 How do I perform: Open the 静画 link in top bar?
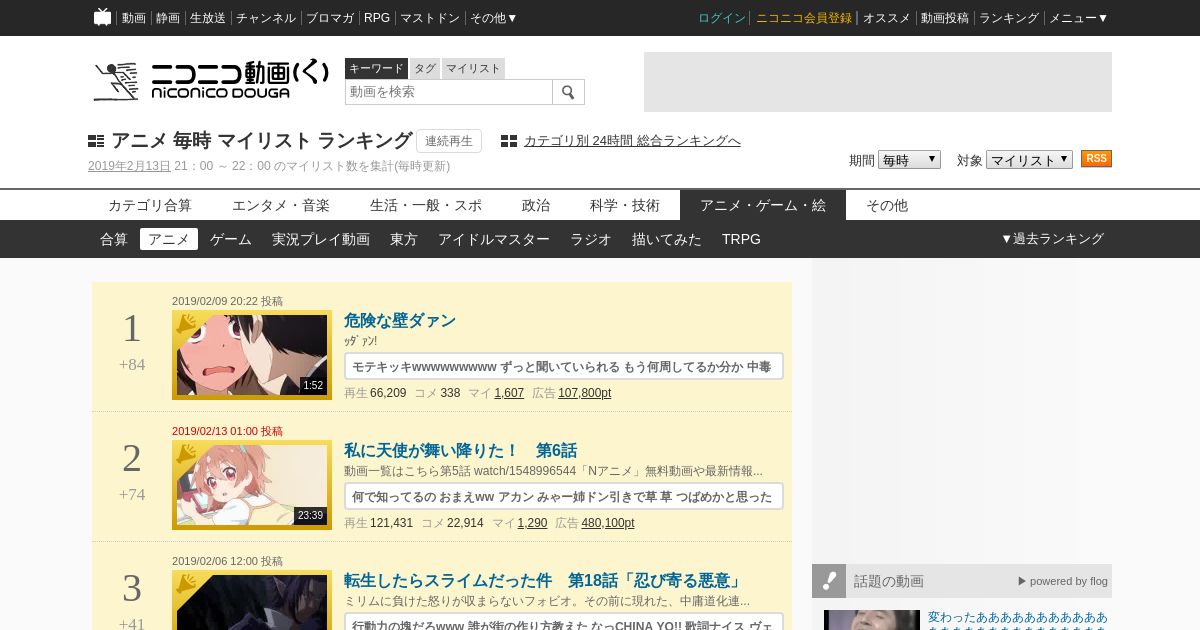point(168,18)
